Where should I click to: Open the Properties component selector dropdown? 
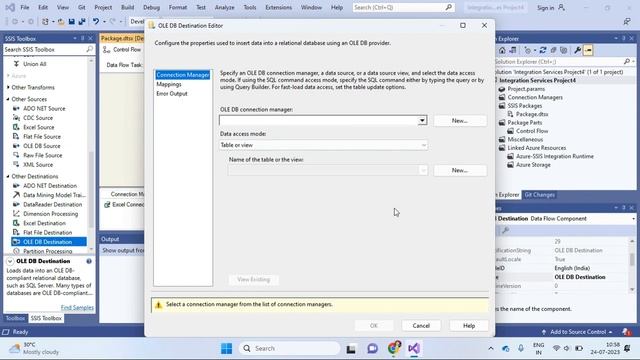(x=633, y=219)
